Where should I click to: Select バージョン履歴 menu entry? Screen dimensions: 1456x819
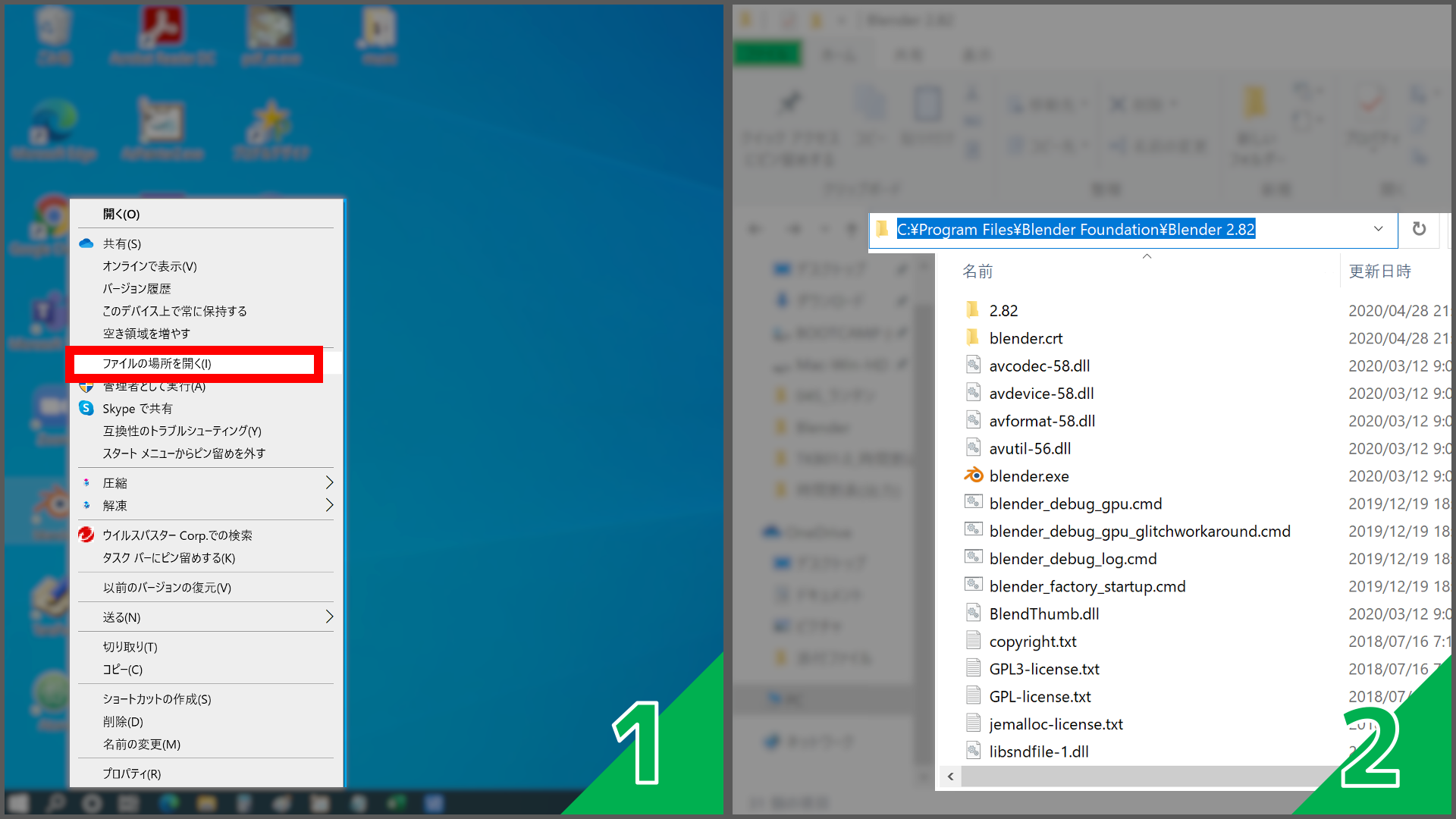tap(206, 289)
